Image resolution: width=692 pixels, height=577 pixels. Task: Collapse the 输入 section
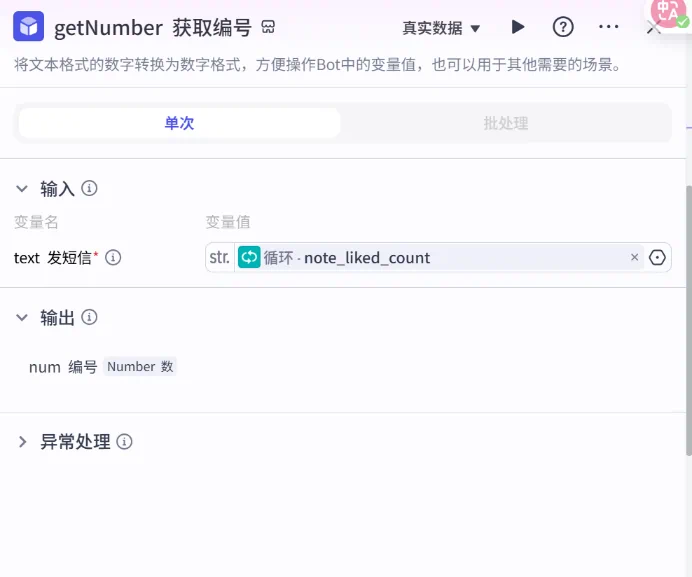(x=22, y=189)
